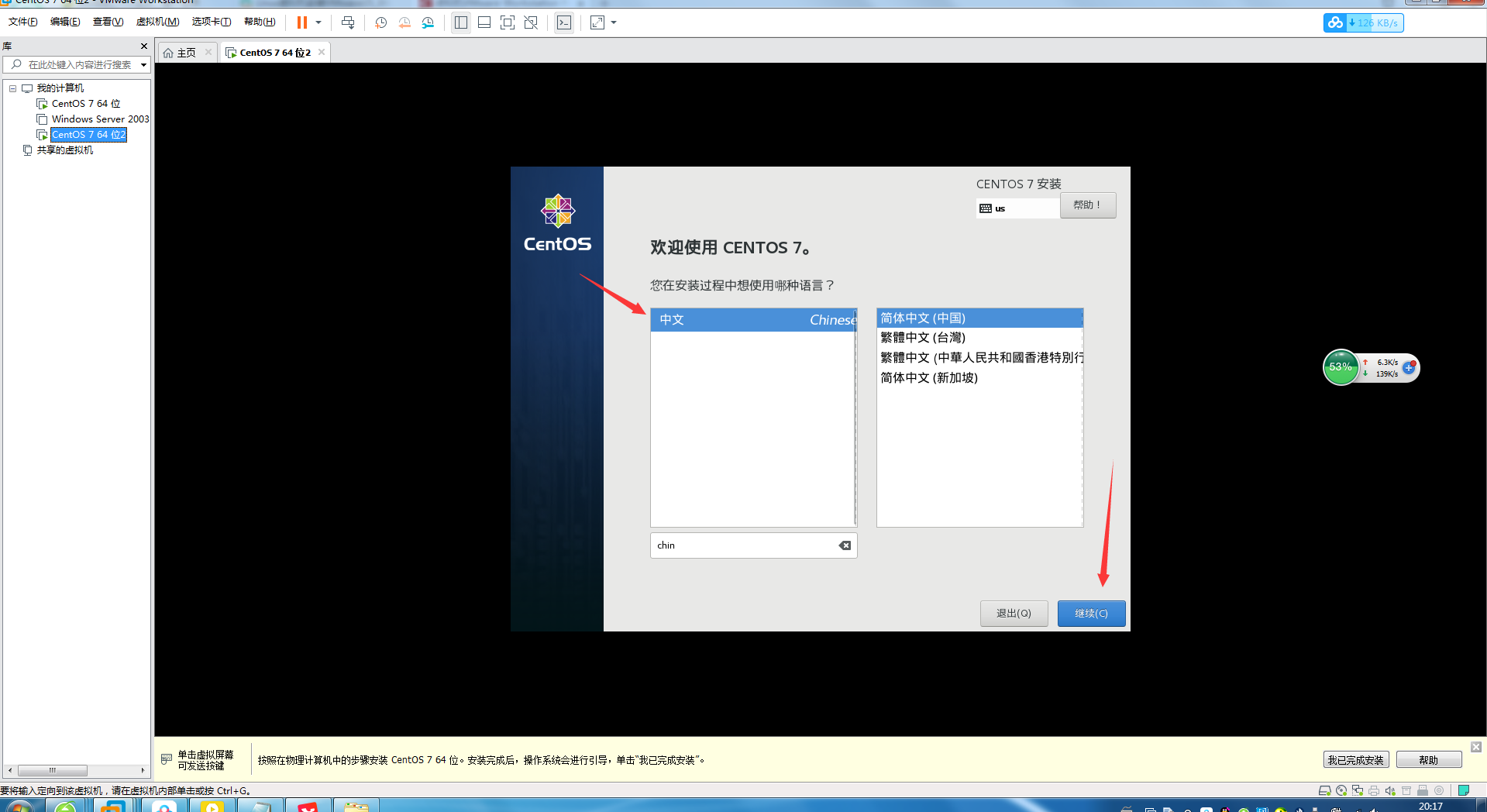Click the stretch guest display icon
Image resolution: width=1487 pixels, height=812 pixels.
(x=597, y=22)
